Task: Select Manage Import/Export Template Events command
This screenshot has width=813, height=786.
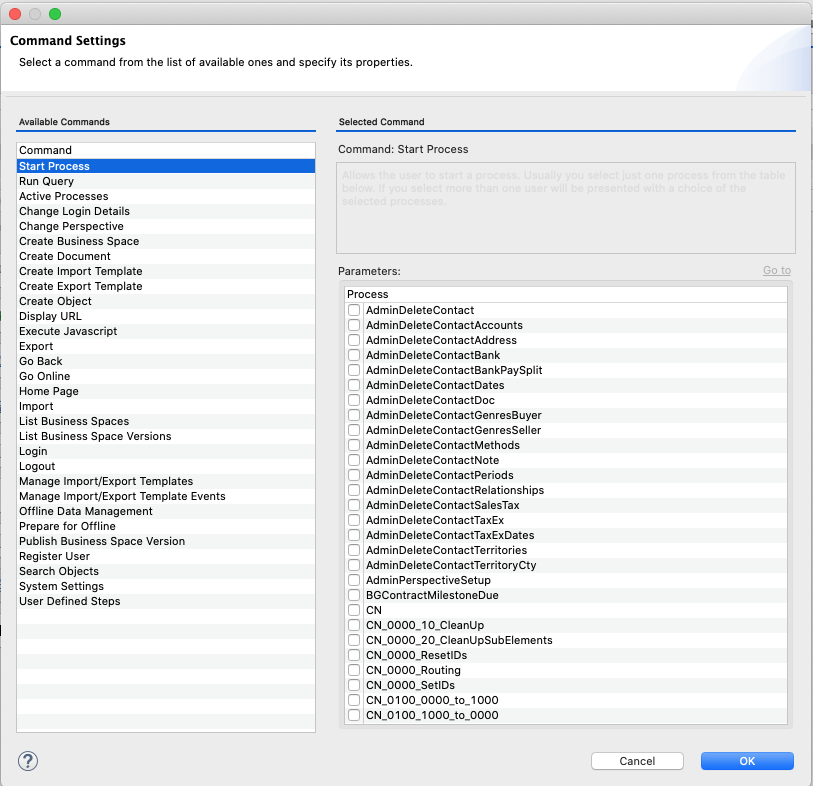Action: click(166, 497)
